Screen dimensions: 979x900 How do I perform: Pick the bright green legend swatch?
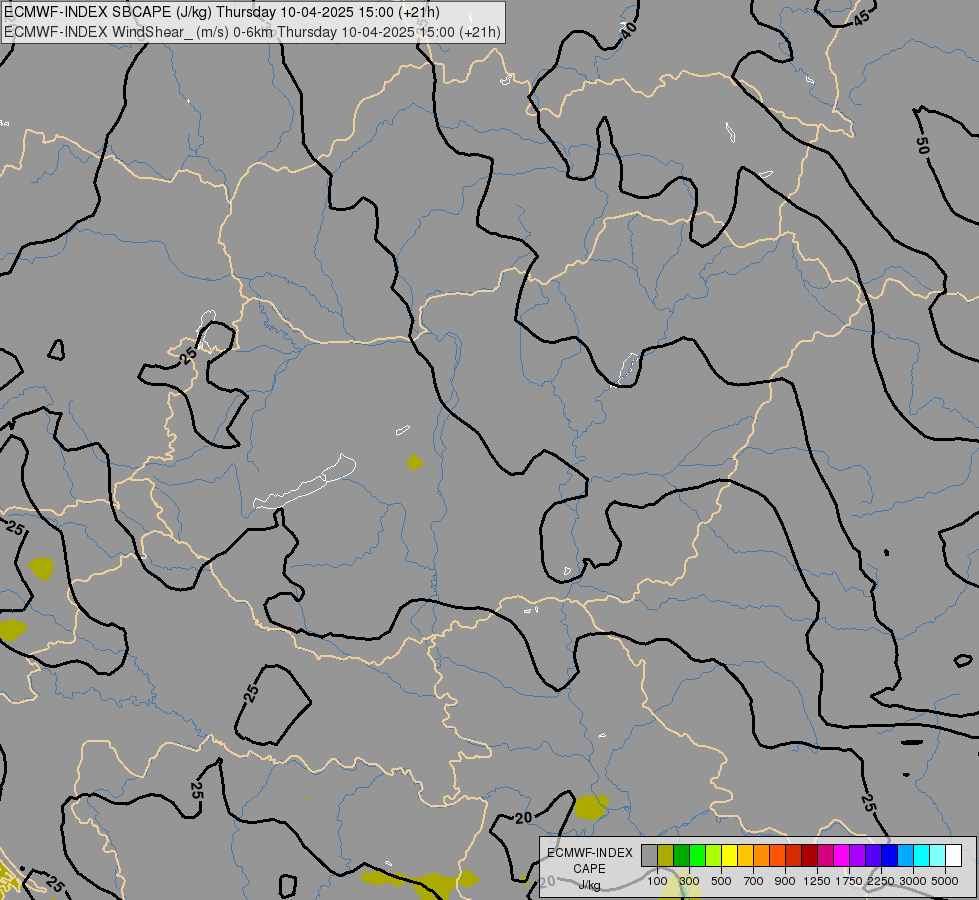point(697,856)
